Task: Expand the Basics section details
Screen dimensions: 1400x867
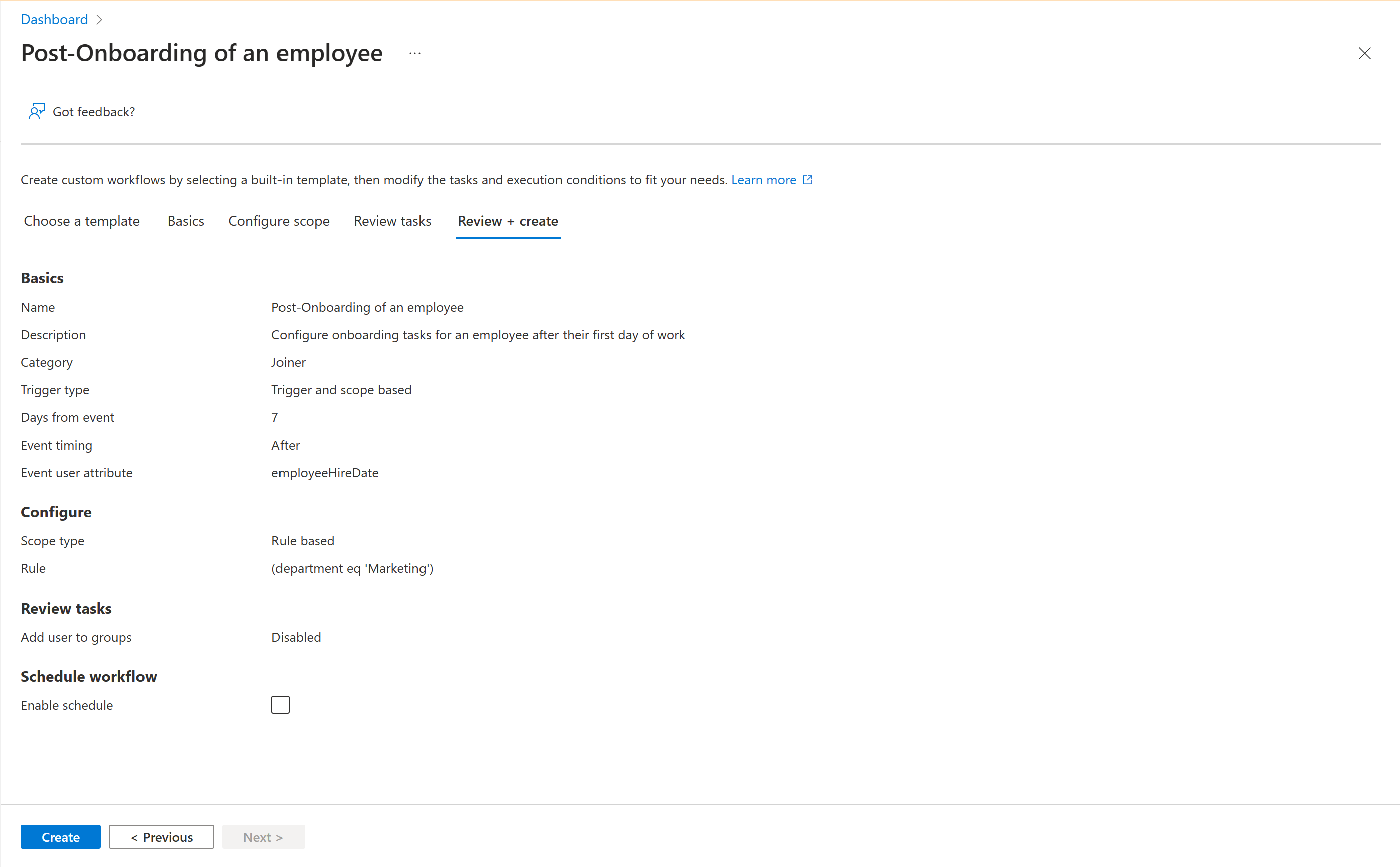Action: [x=42, y=278]
